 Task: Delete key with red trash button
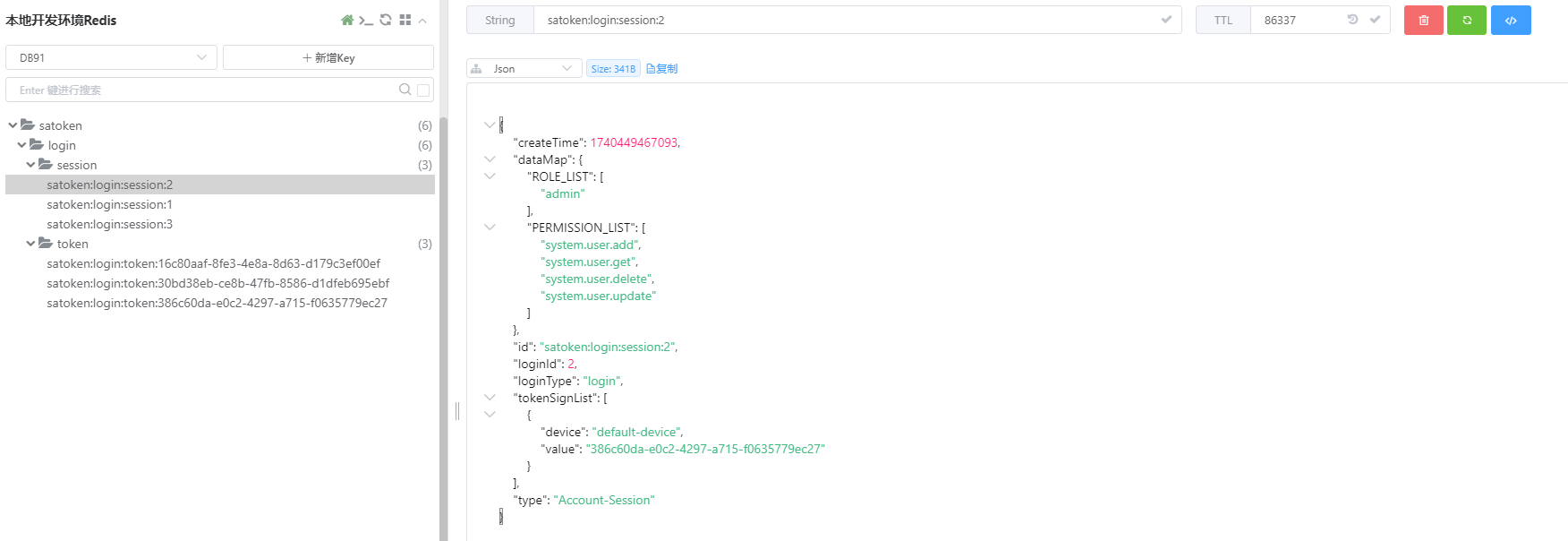tap(1423, 20)
